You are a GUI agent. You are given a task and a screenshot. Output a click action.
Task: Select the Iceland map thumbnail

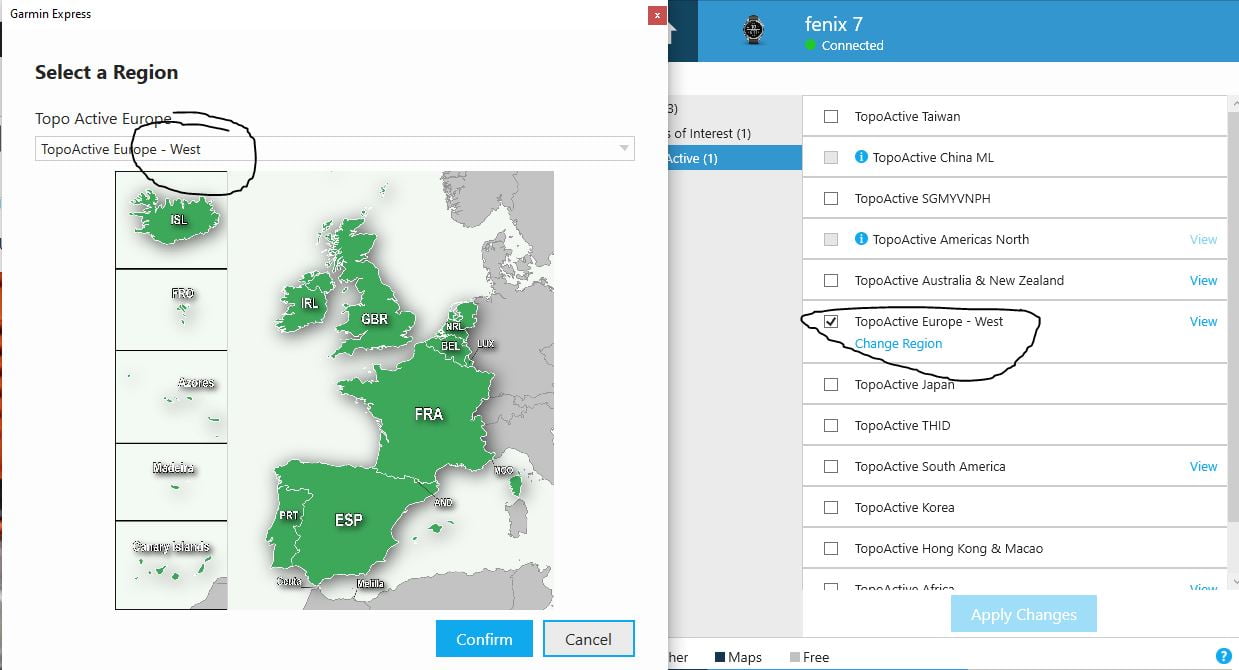point(171,219)
